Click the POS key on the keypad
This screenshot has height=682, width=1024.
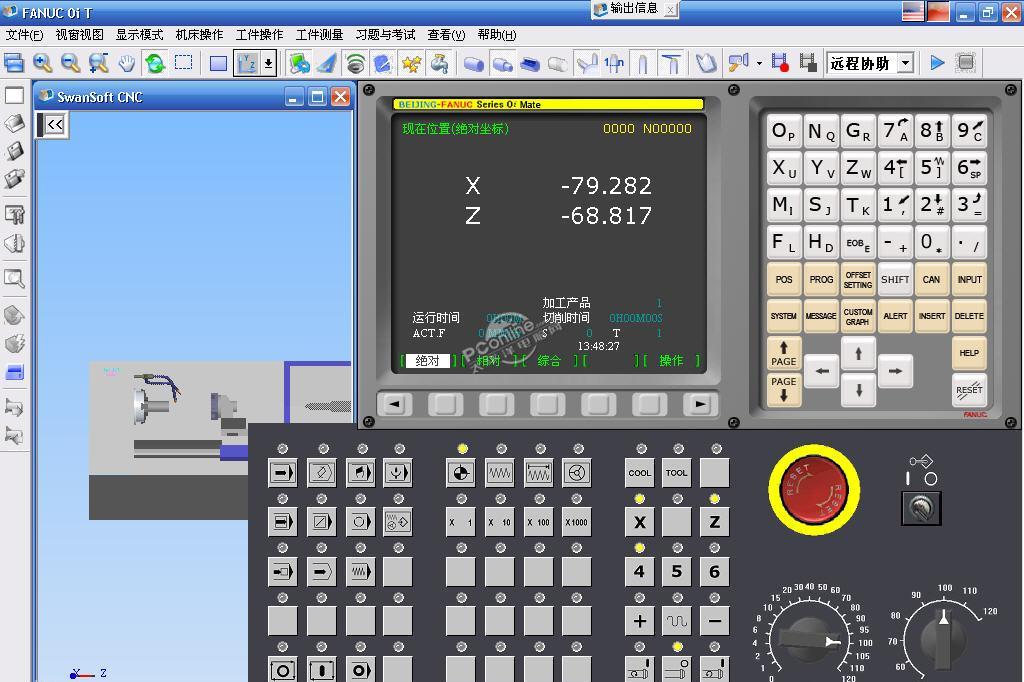(x=784, y=279)
